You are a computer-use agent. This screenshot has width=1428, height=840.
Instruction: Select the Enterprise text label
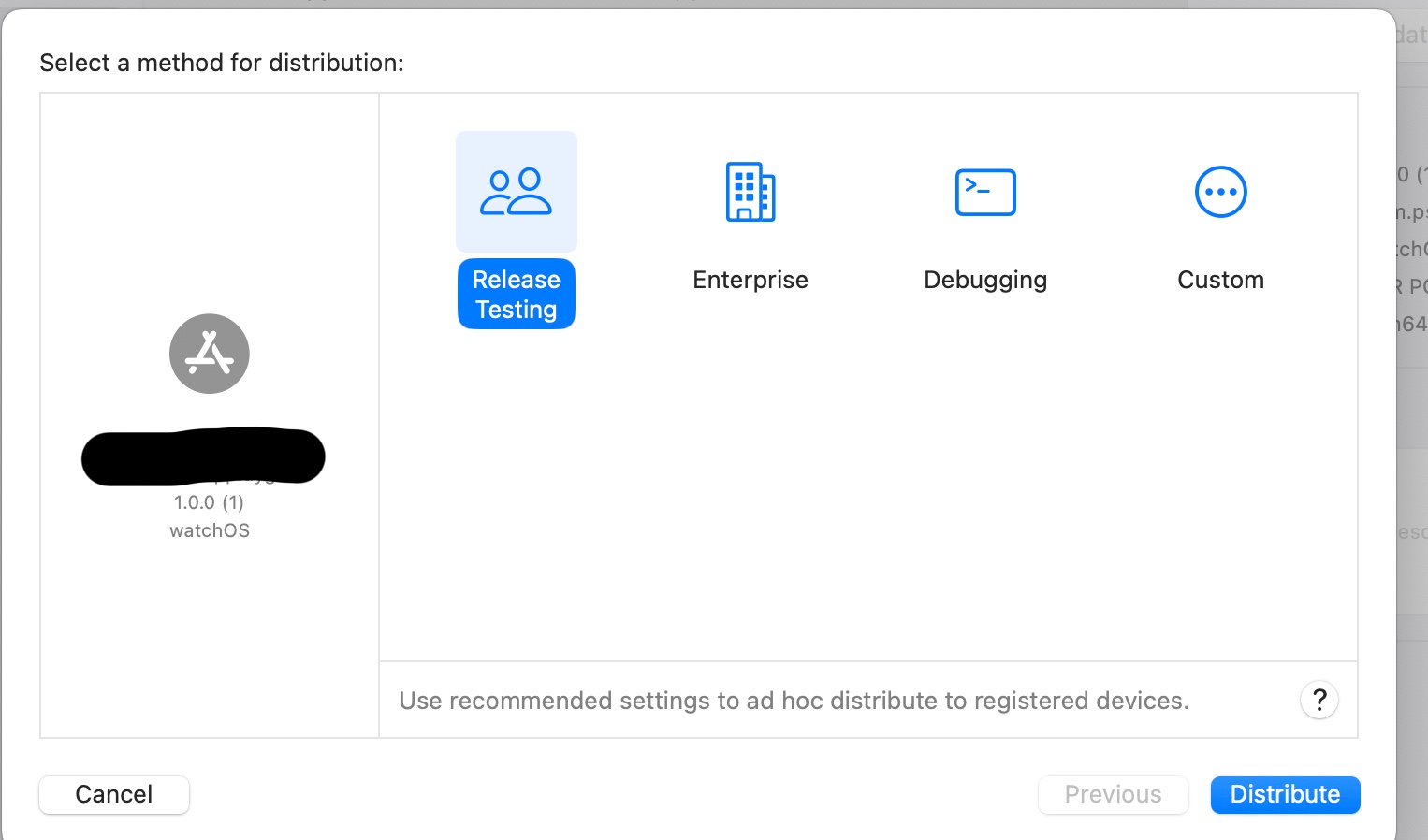coord(750,280)
